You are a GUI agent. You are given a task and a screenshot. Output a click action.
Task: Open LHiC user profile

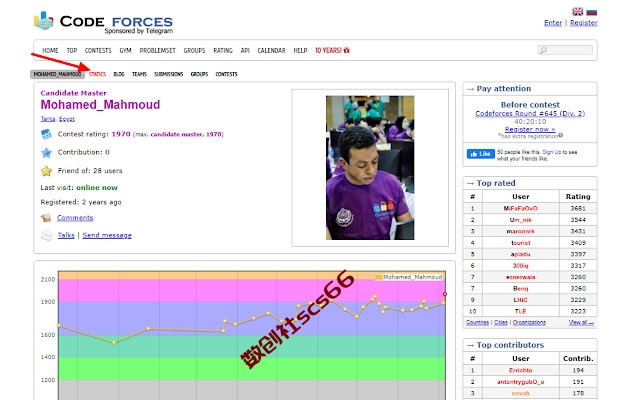(520, 300)
